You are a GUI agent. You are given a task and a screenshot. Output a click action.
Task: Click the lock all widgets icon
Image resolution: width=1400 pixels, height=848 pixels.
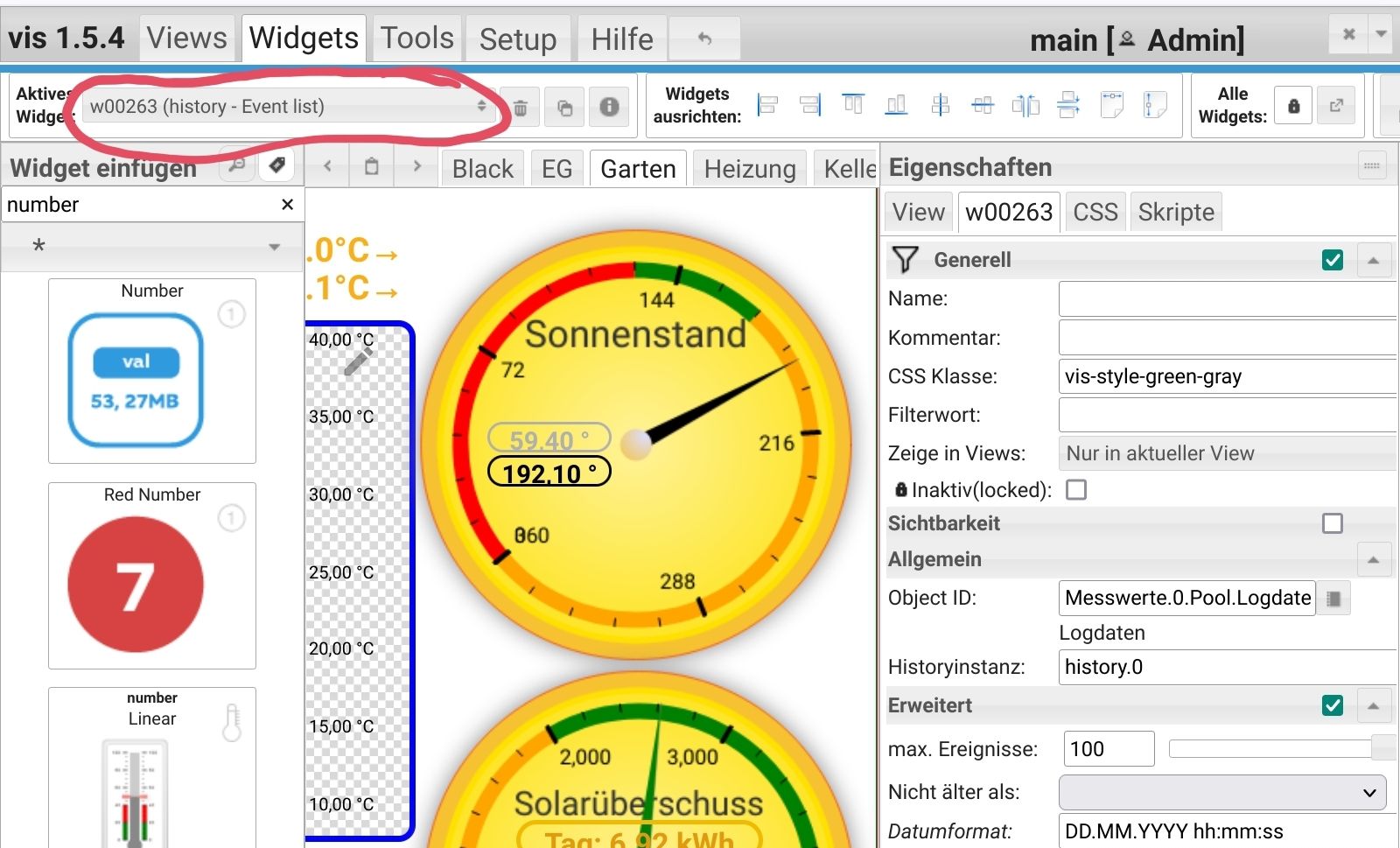[x=1293, y=106]
